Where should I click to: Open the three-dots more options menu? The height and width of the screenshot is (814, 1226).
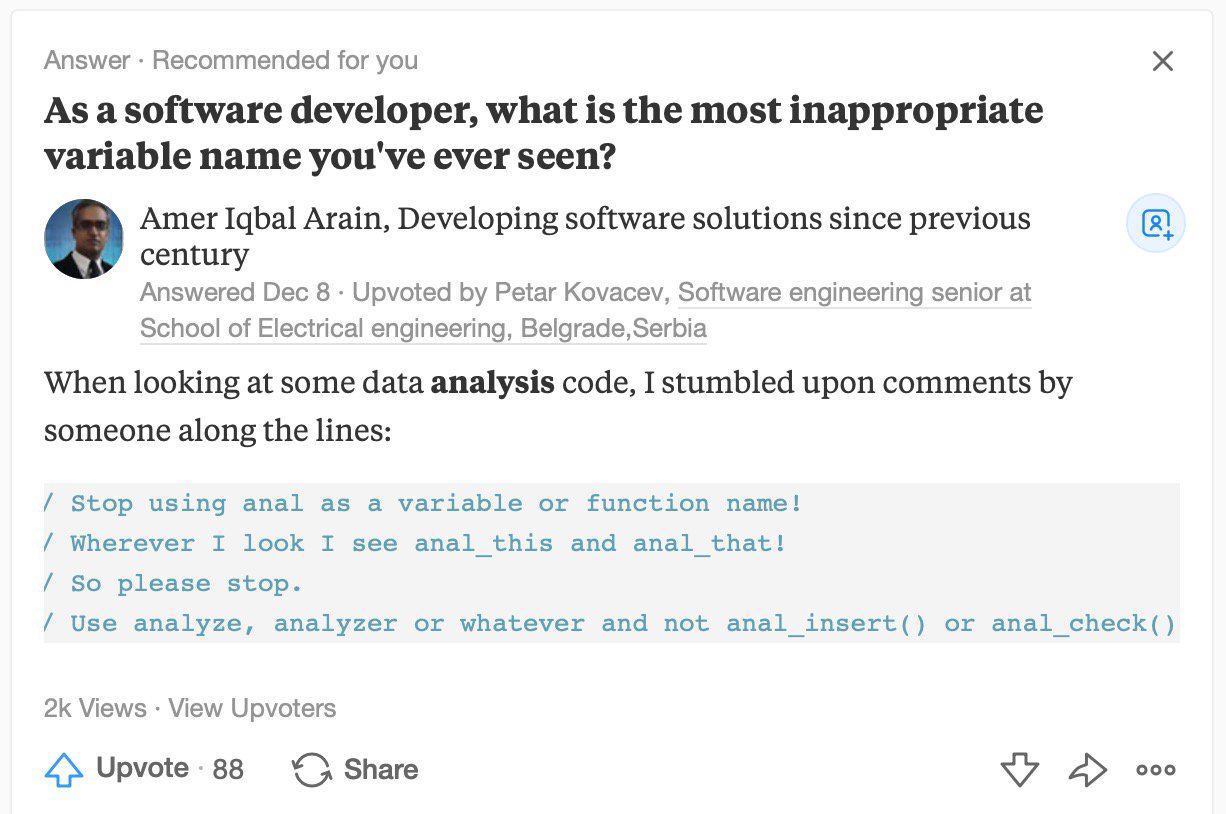(1156, 770)
